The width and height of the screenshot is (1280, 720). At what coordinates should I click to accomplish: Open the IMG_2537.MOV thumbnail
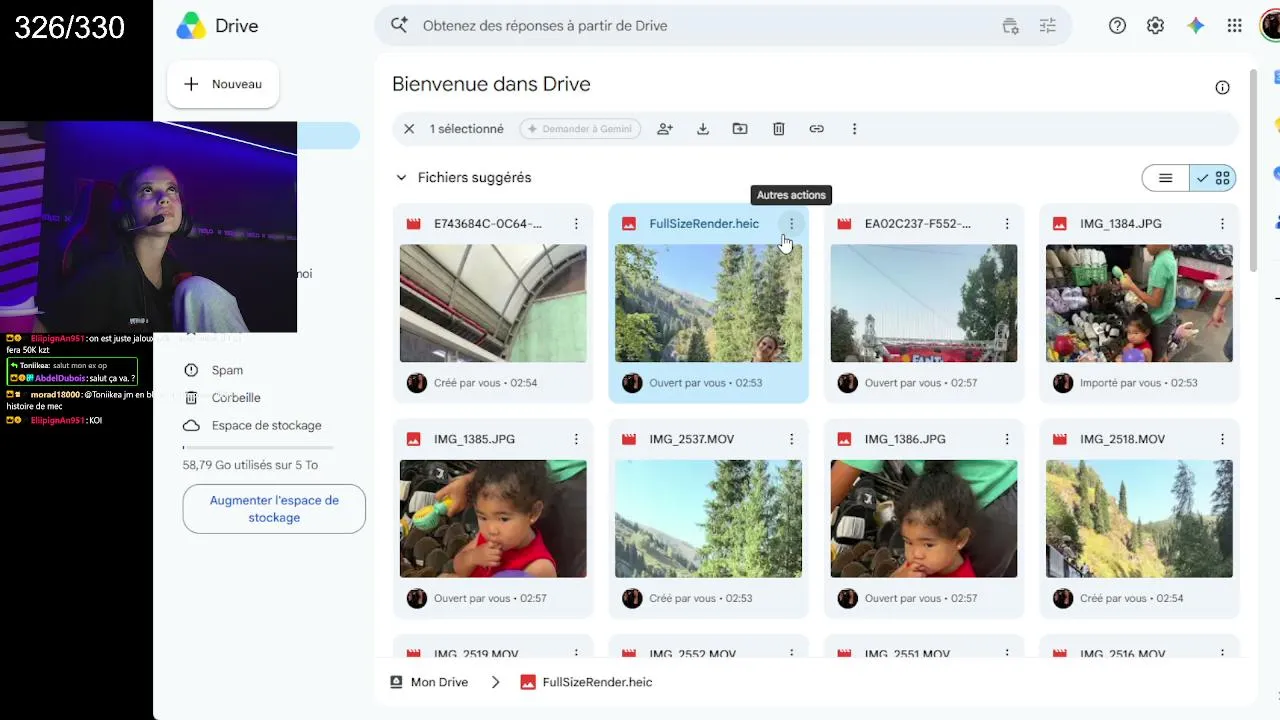pyautogui.click(x=708, y=519)
